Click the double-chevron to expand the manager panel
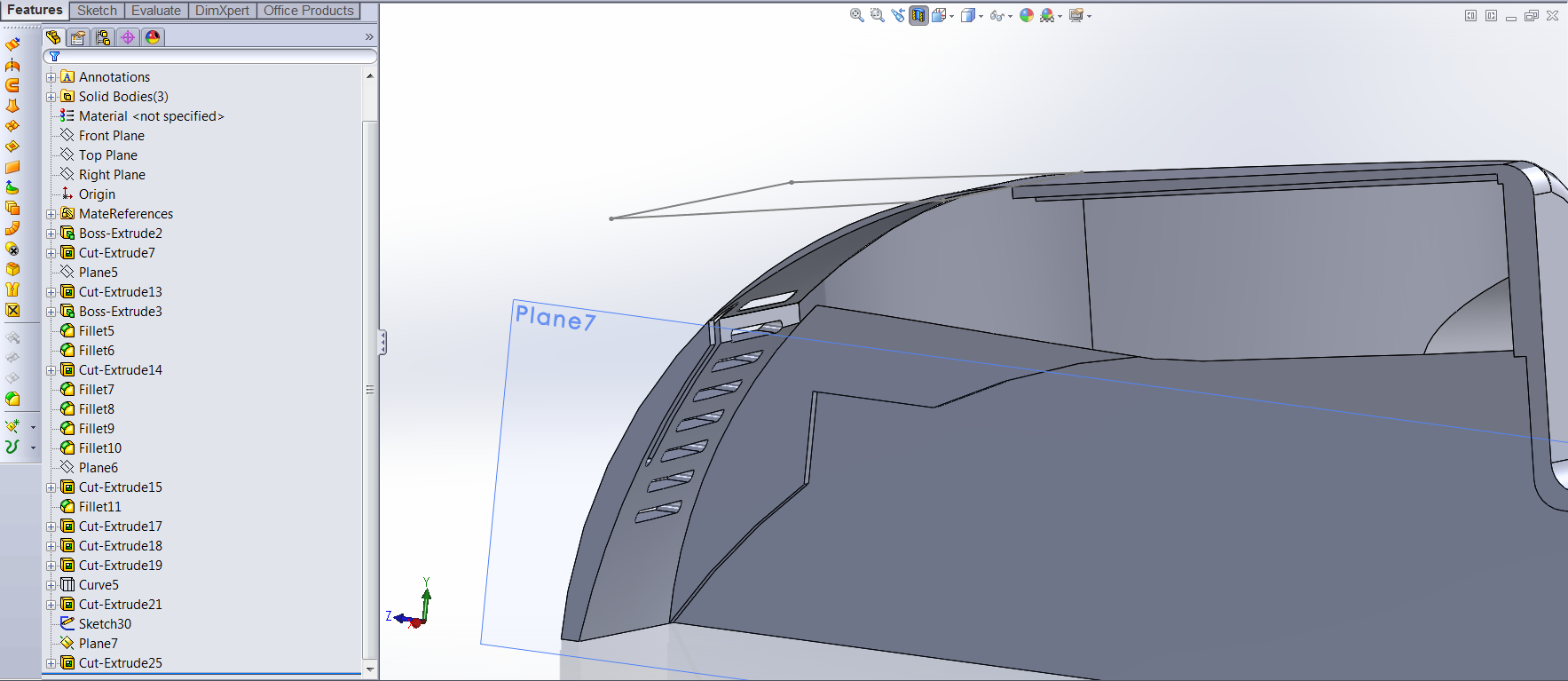This screenshot has height=681, width=1568. [369, 37]
